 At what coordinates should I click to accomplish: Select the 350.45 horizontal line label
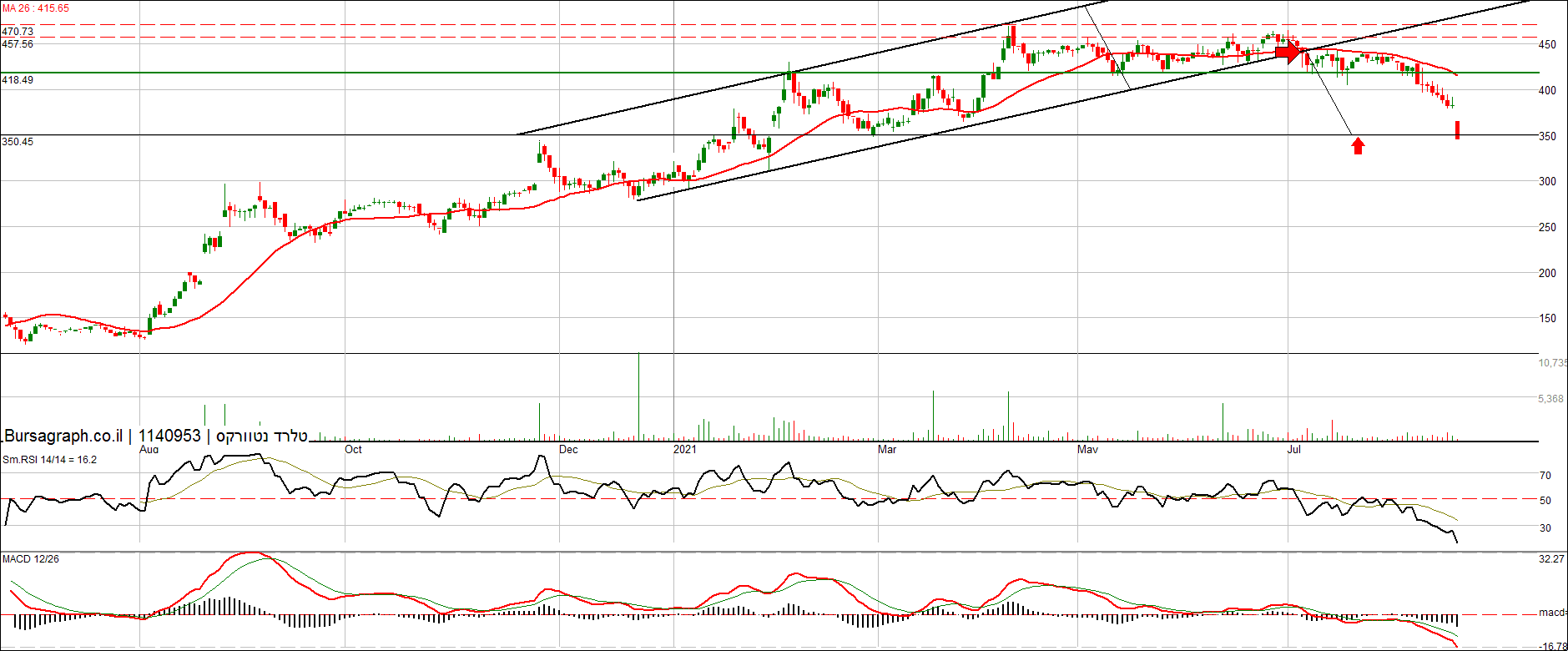click(18, 142)
